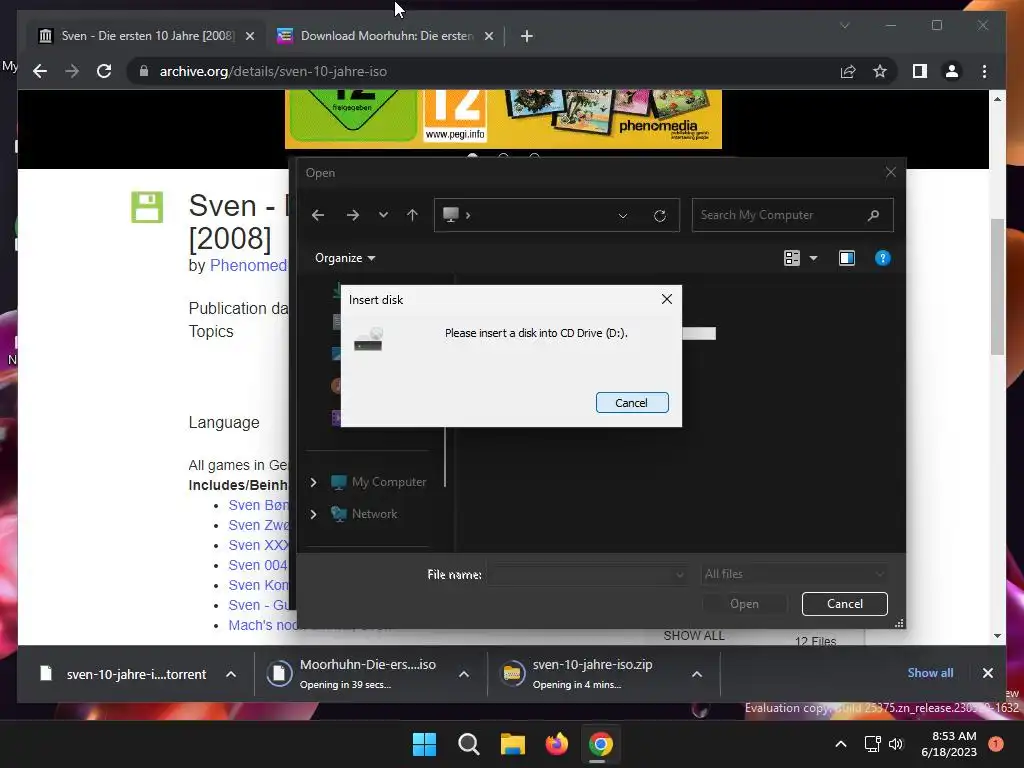Expand Network in navigation tree
1024x768 pixels.
(x=313, y=514)
